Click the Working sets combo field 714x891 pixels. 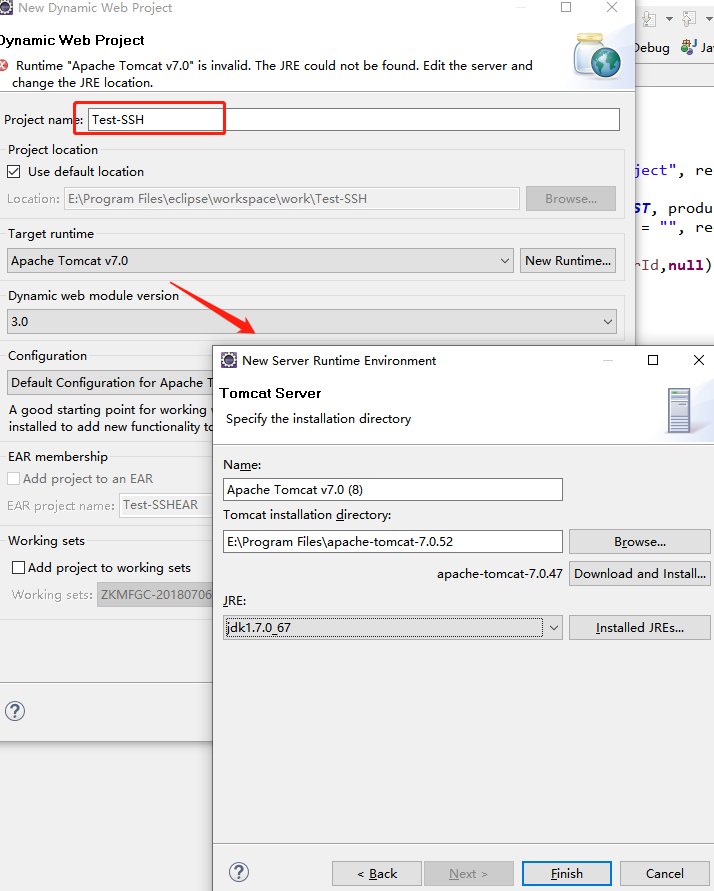[x=155, y=594]
